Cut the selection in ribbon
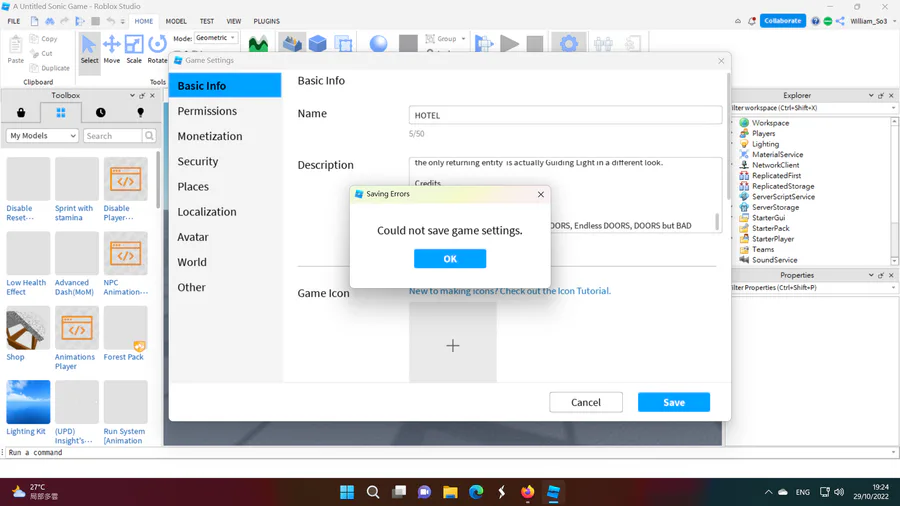Viewport: 900px width, 506px height. click(41, 53)
